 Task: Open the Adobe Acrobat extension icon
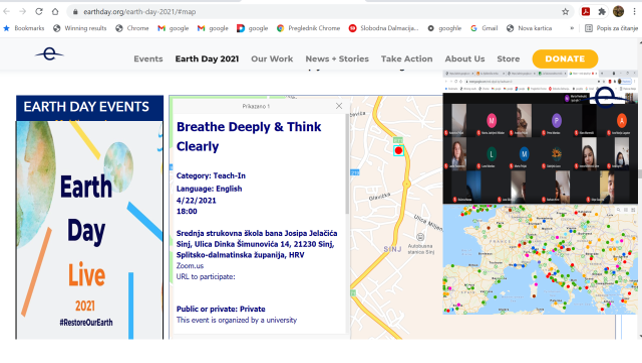point(586,11)
